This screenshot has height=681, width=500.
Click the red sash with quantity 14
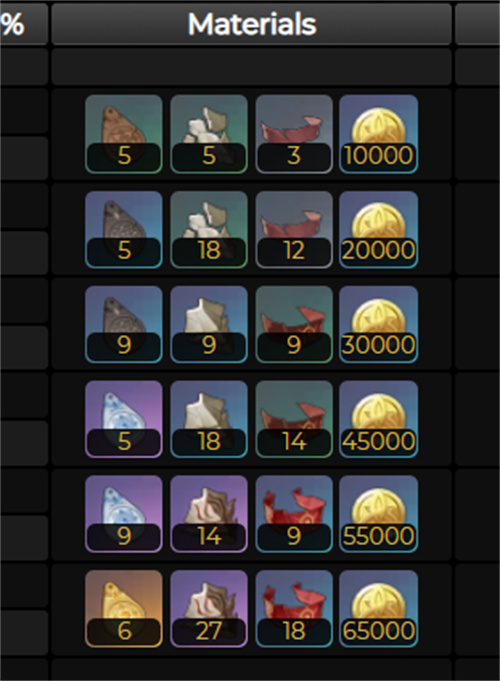(x=294, y=420)
